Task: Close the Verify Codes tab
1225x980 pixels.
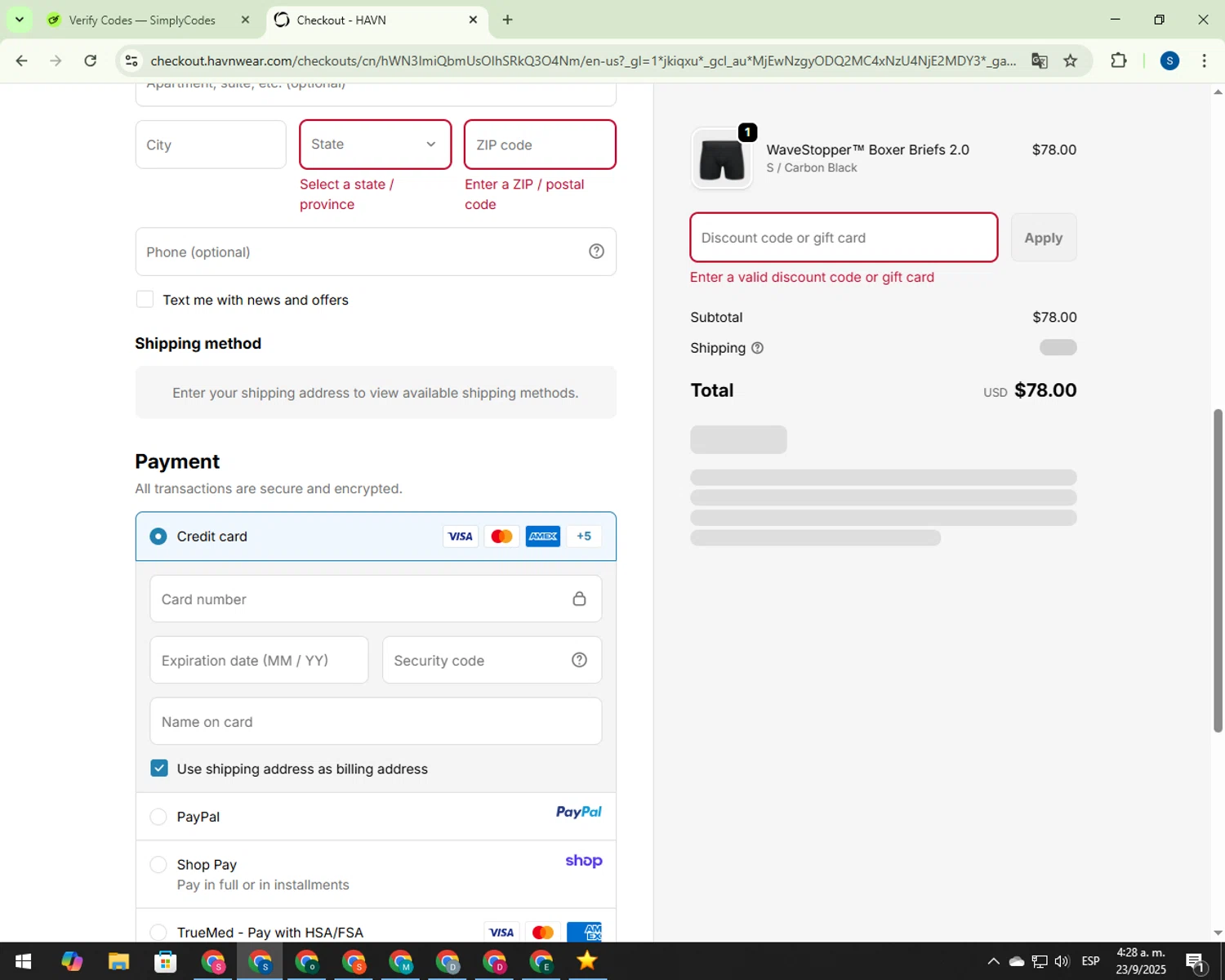Action: click(245, 20)
